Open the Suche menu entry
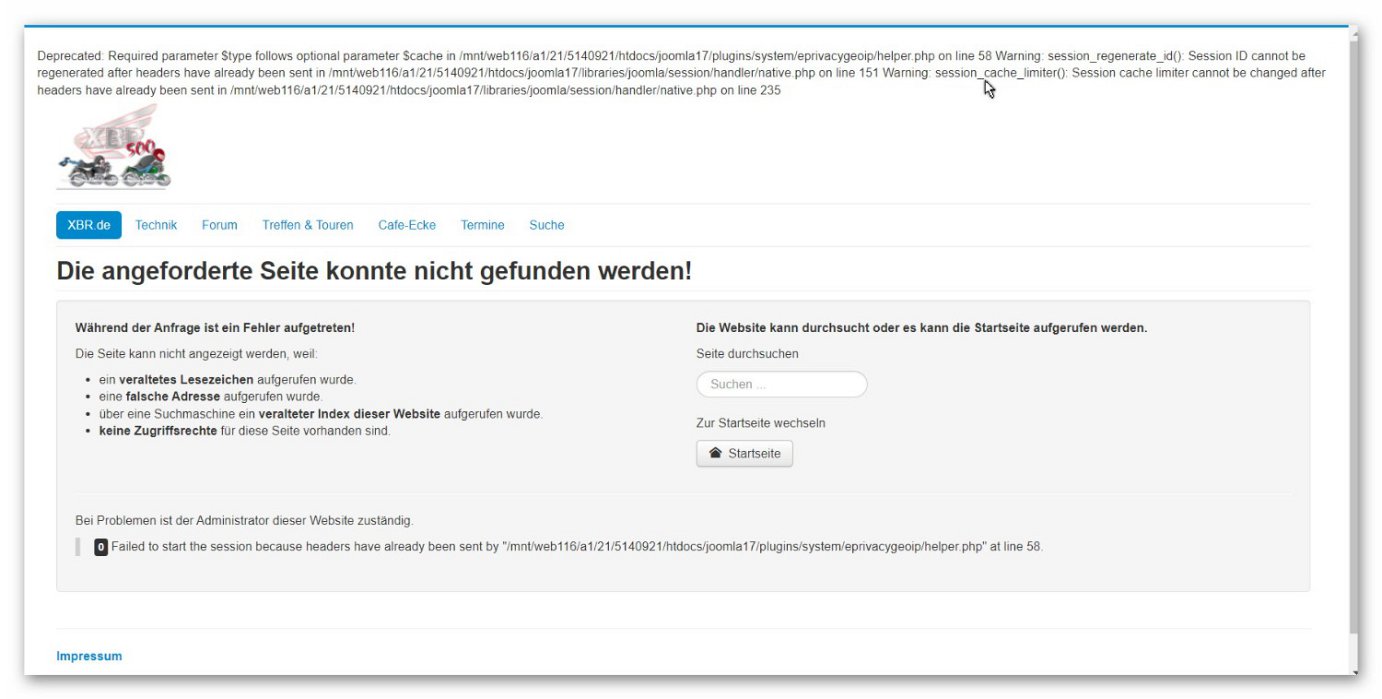The image size is (1382, 699). point(546,224)
